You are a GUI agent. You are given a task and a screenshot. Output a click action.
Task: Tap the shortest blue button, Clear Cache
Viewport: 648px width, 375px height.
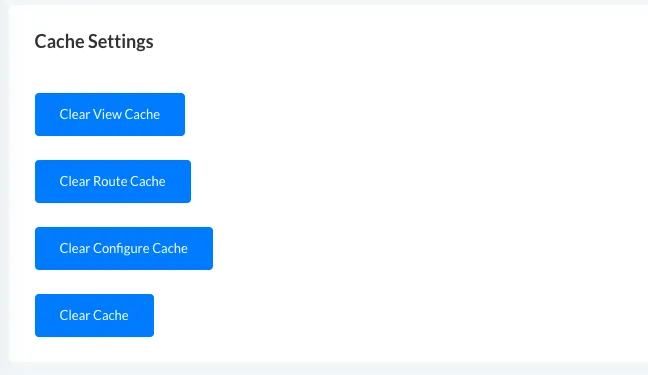(x=94, y=315)
